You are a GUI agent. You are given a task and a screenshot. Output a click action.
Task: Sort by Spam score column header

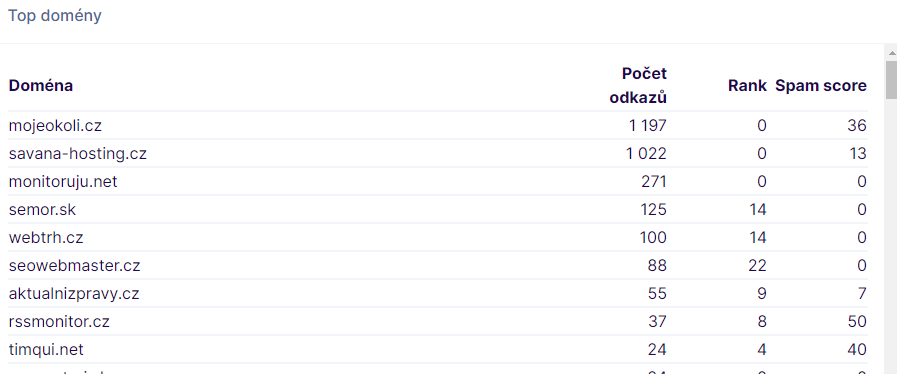pos(821,86)
